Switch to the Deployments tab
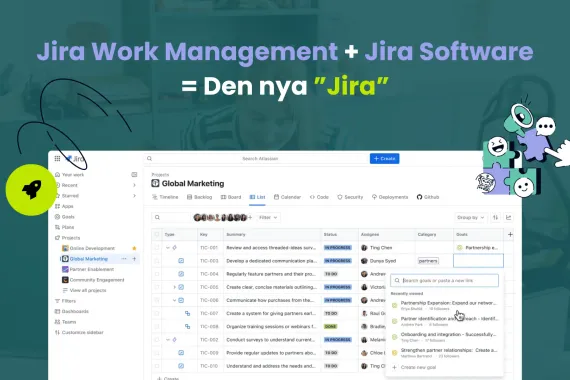 pos(390,197)
